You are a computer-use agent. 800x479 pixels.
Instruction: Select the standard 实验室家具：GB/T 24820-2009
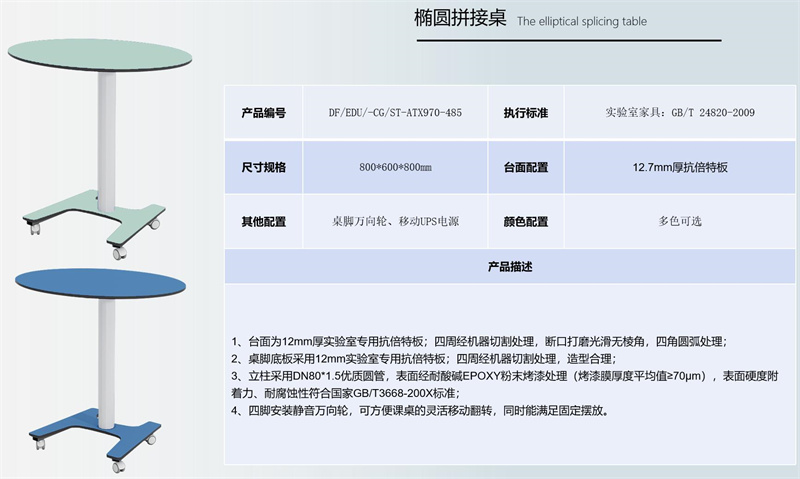tap(680, 113)
